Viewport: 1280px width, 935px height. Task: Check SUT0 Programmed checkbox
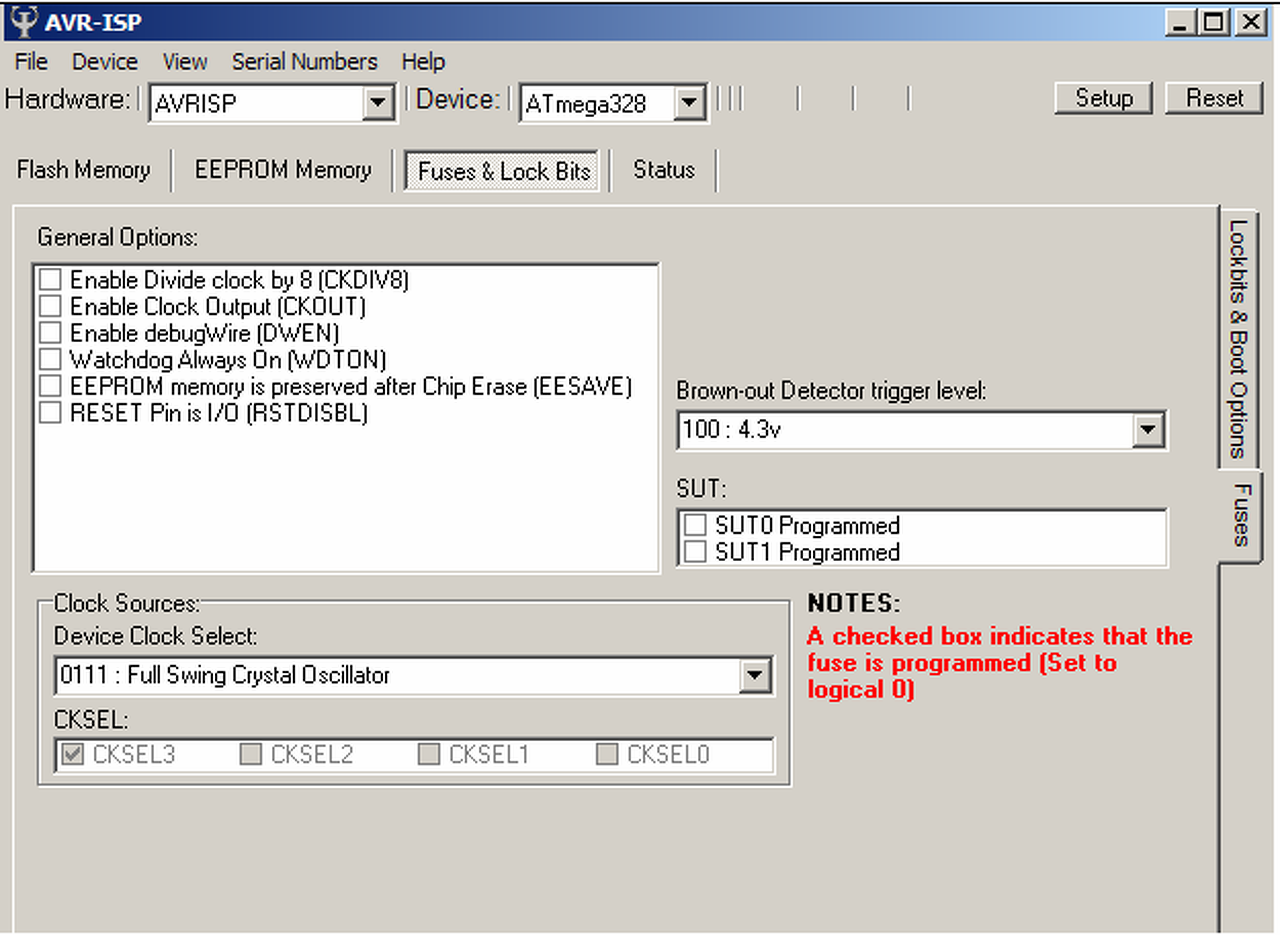click(x=695, y=525)
